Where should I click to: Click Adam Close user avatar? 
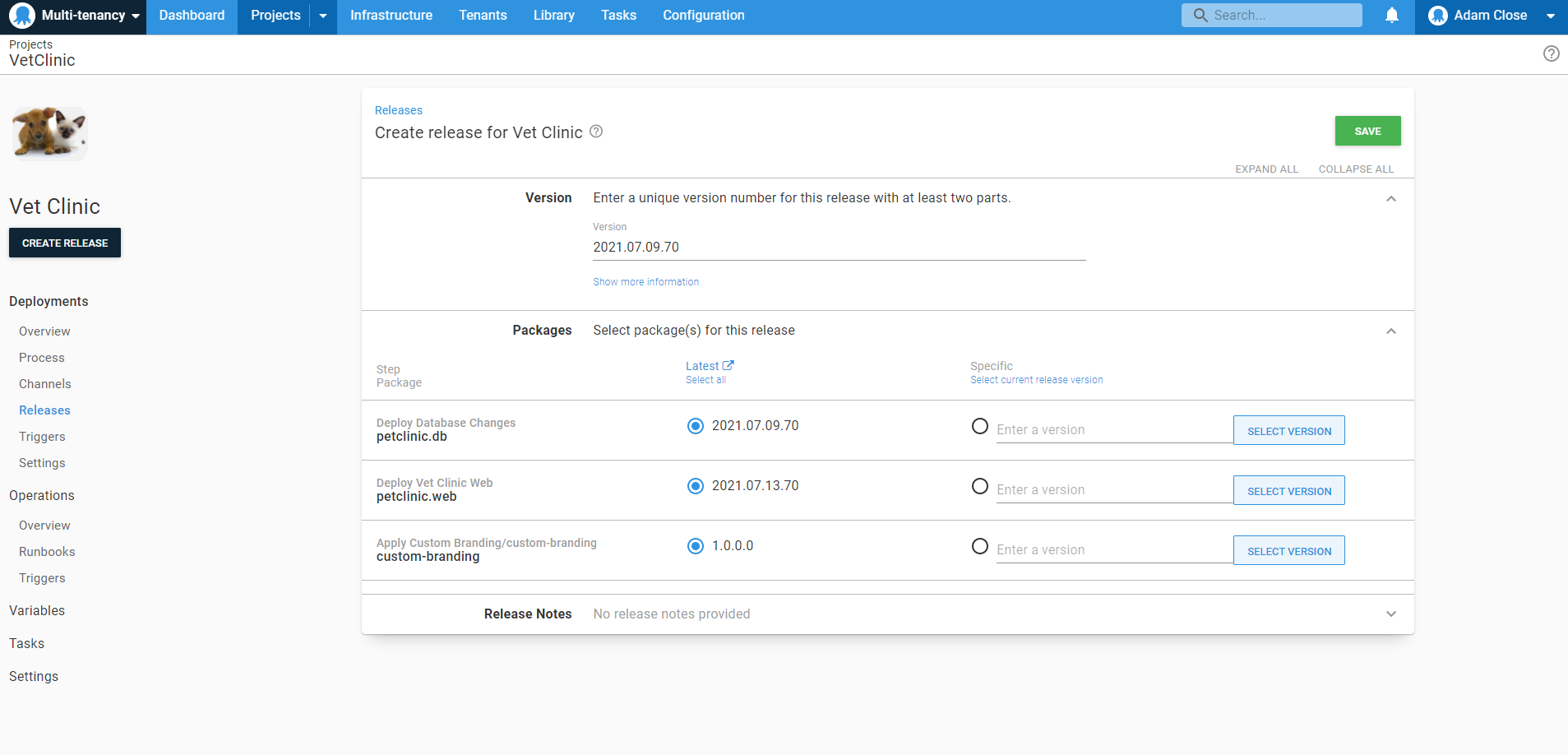1437,16
